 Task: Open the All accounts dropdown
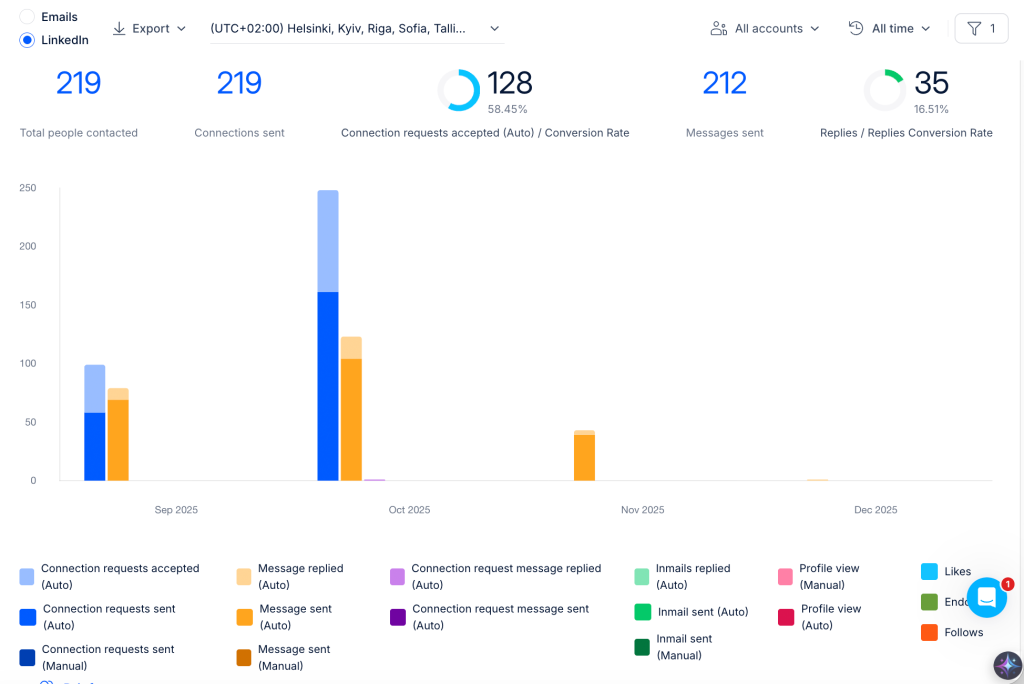pyautogui.click(x=765, y=29)
